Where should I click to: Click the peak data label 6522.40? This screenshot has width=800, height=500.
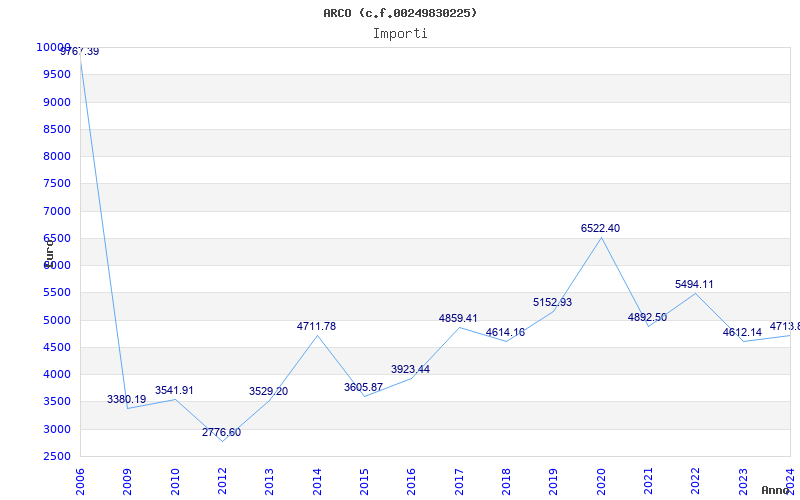pos(601,228)
